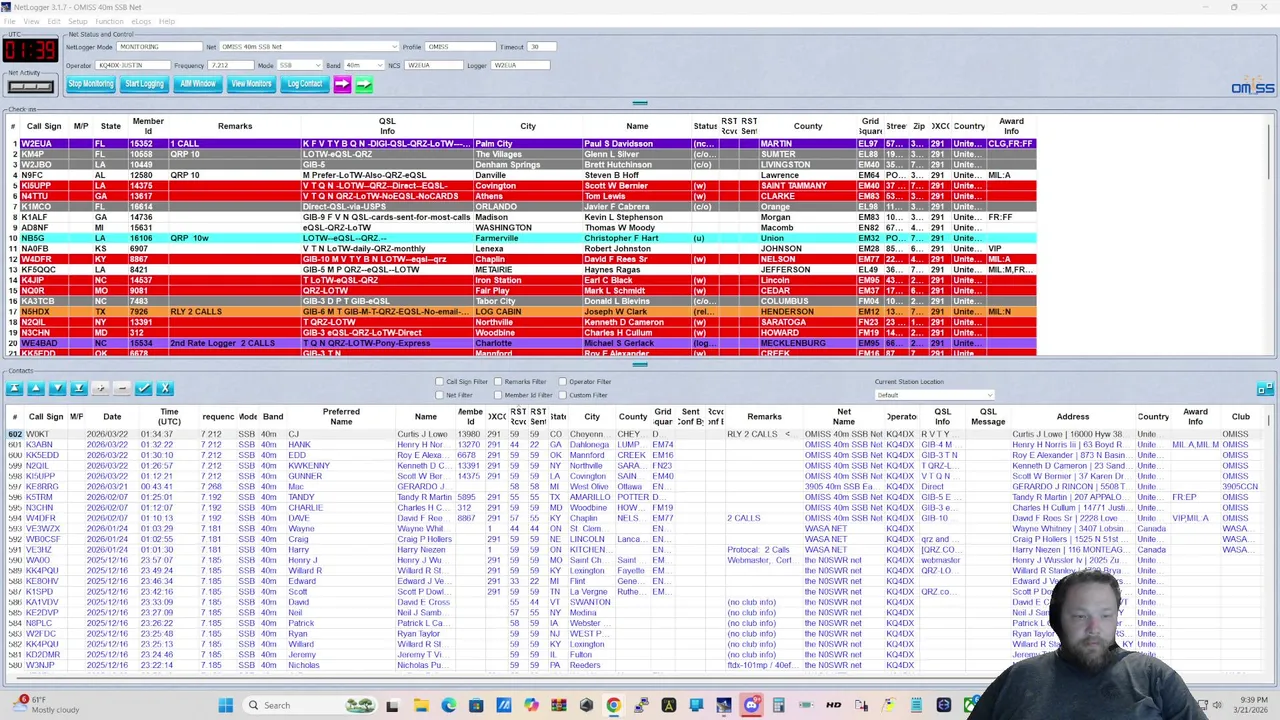The height and width of the screenshot is (720, 1280).
Task: Click the Frequency input field
Action: 231,65
